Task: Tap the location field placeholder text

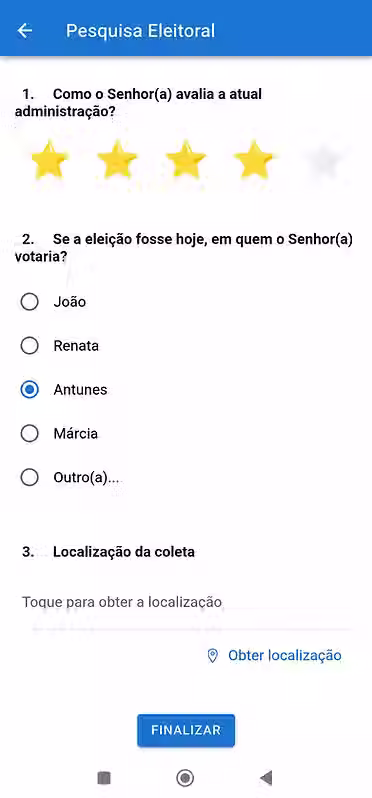Action: [122, 603]
